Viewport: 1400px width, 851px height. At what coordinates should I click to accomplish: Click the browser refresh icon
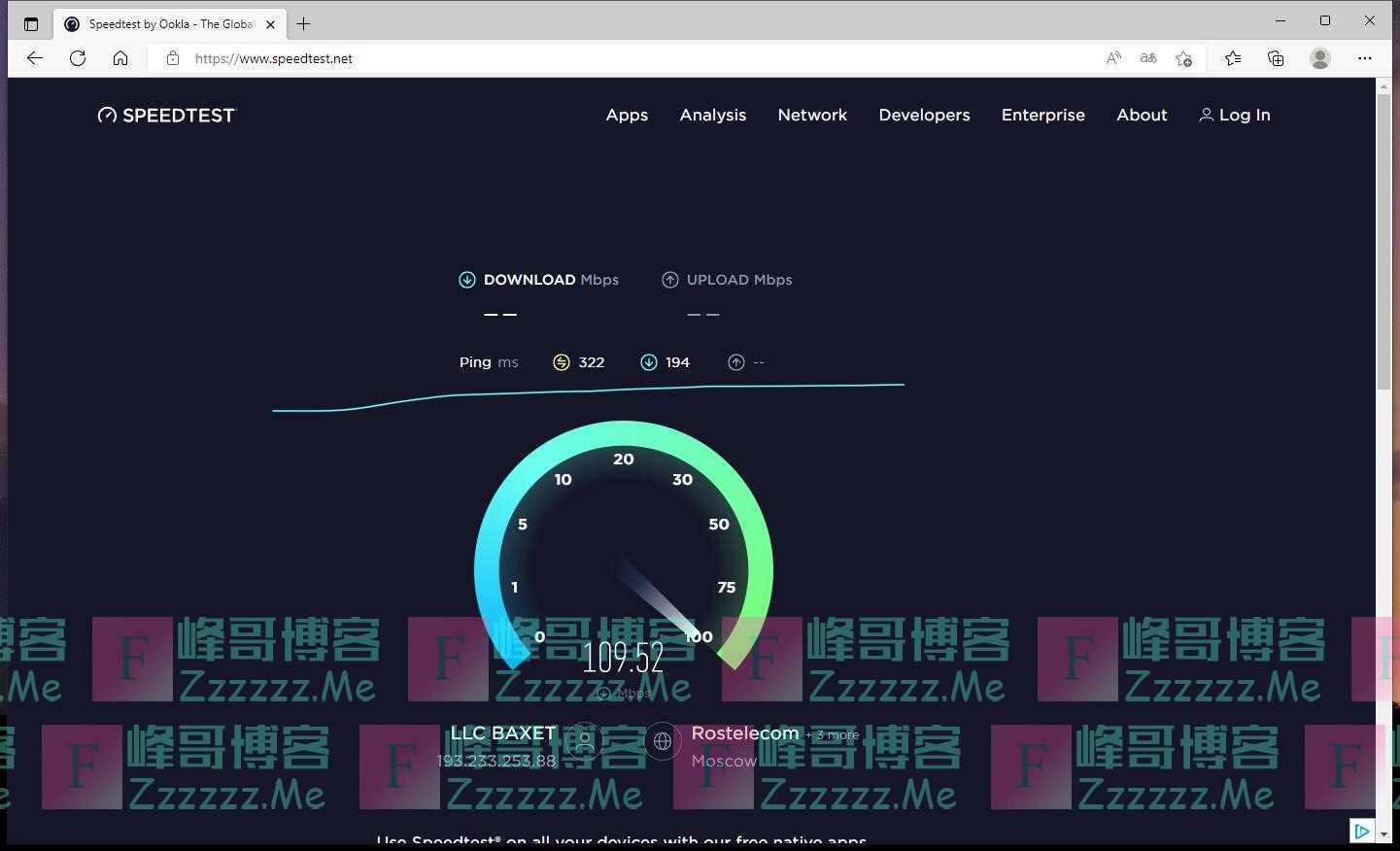click(78, 58)
